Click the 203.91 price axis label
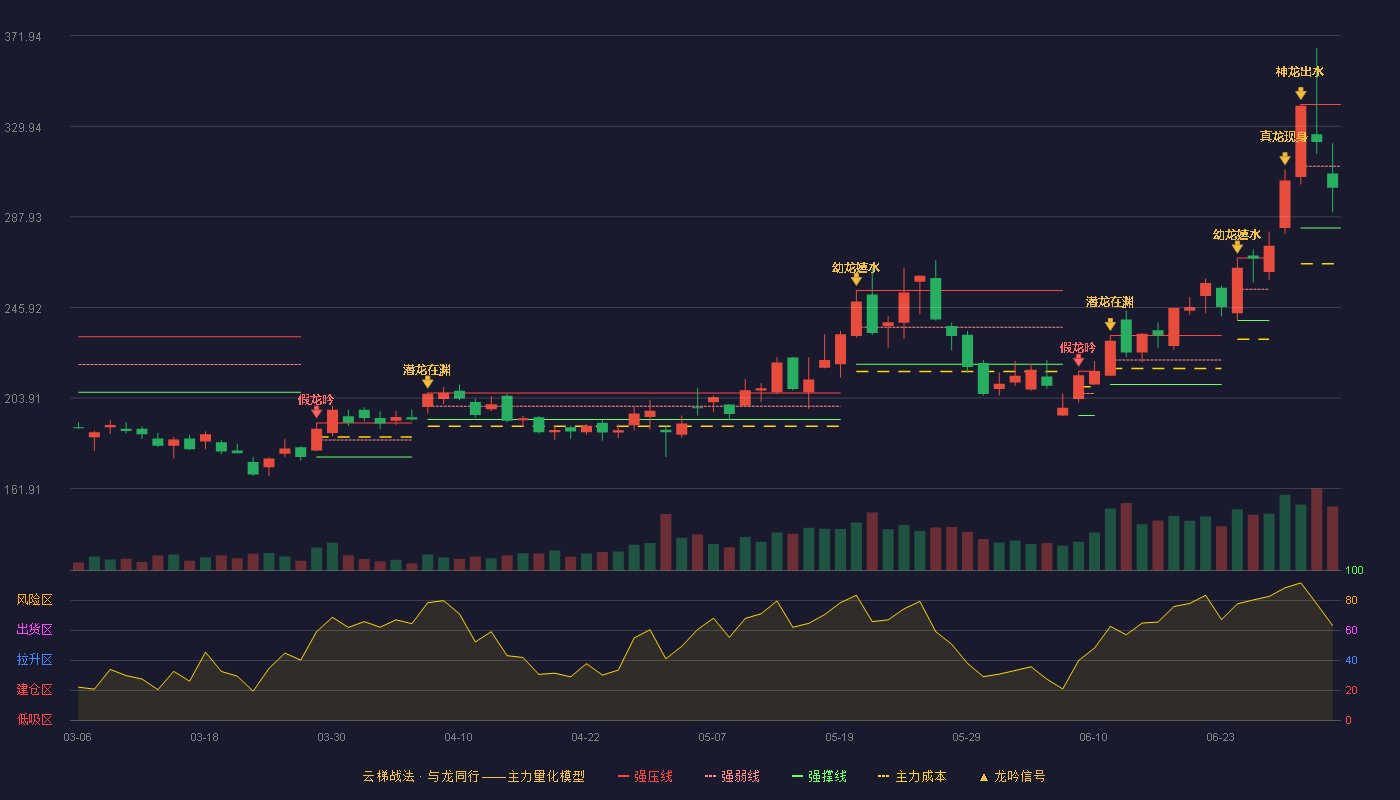 [23, 399]
